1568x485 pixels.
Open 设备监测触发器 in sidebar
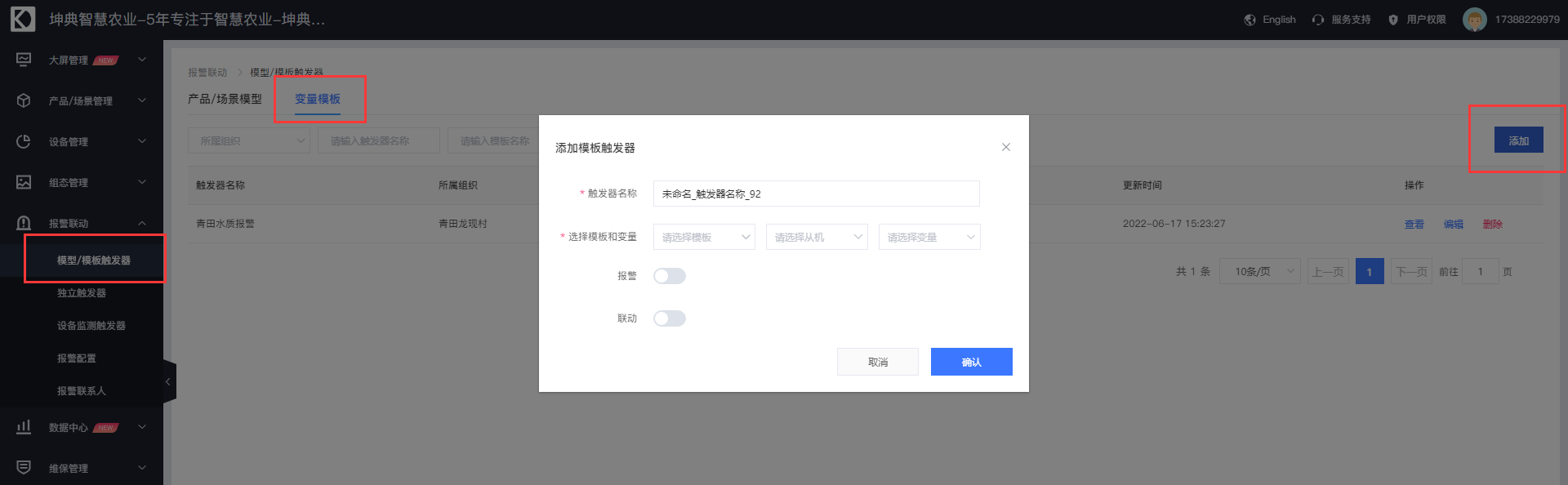coord(91,325)
